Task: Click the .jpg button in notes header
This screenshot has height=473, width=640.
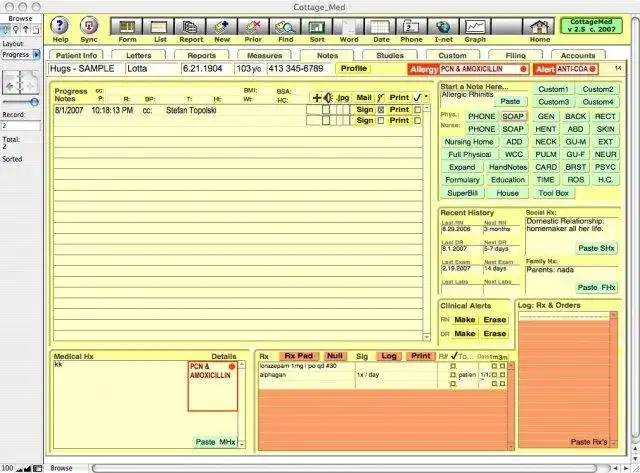Action: (x=343, y=98)
